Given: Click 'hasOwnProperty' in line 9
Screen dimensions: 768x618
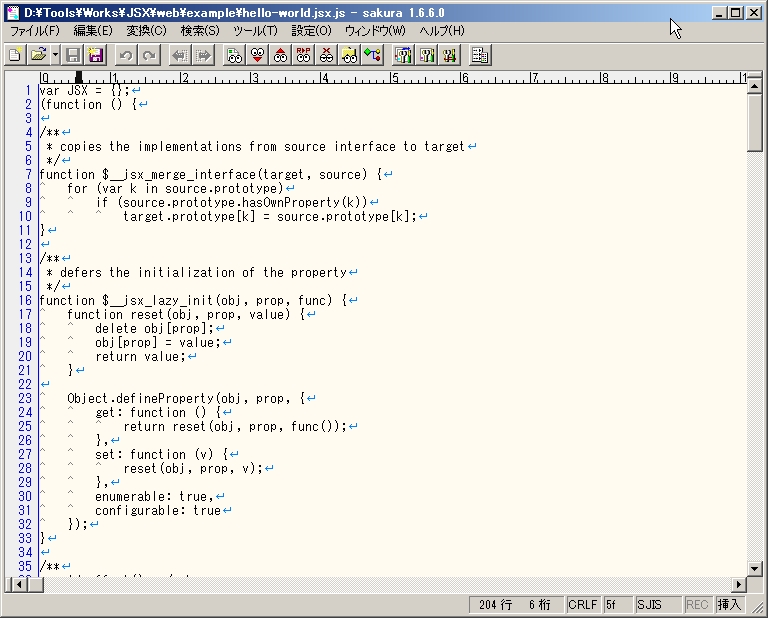Looking at the screenshot, I should pyautogui.click(x=291, y=202).
